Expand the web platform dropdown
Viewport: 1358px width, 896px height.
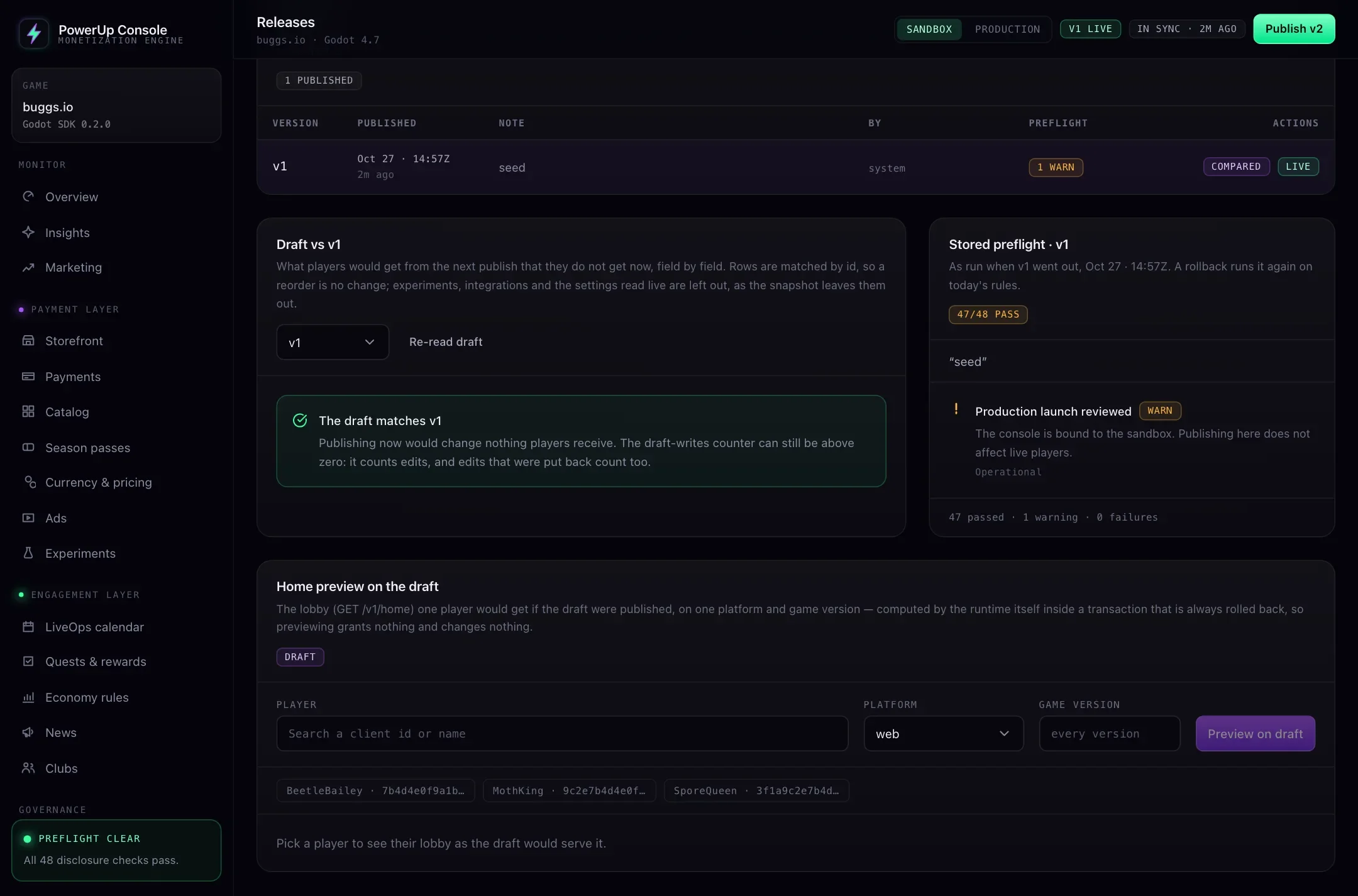[943, 734]
